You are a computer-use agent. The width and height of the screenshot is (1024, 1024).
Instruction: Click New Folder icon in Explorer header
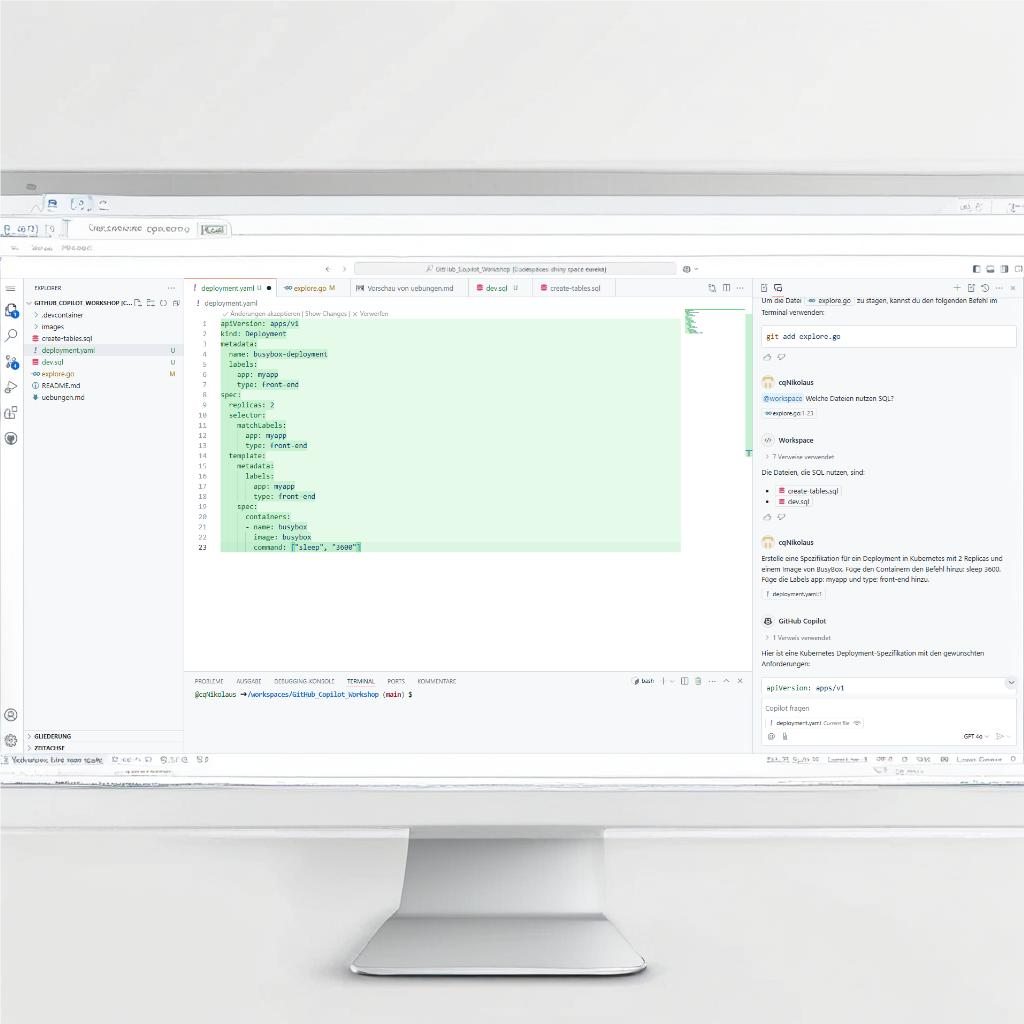[x=151, y=303]
